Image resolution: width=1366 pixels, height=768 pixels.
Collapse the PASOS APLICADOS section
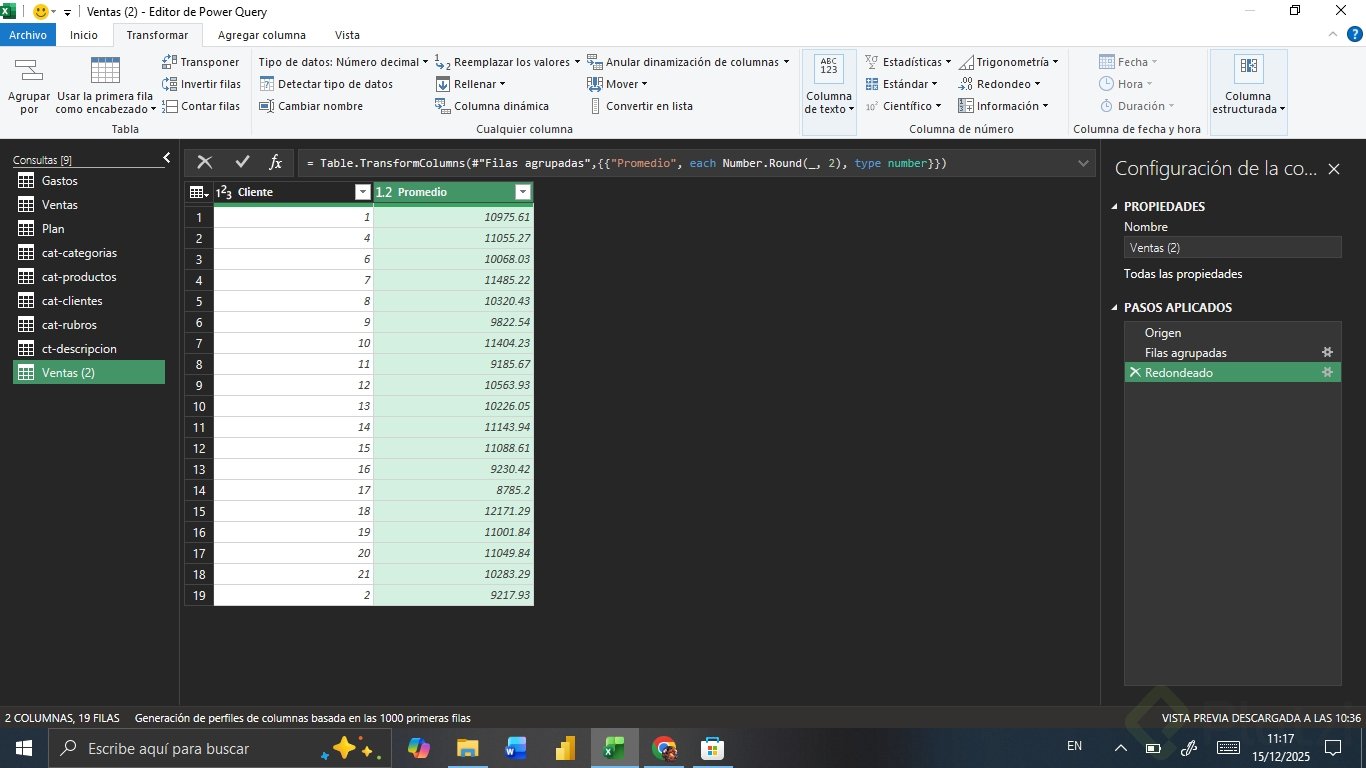(x=1116, y=308)
